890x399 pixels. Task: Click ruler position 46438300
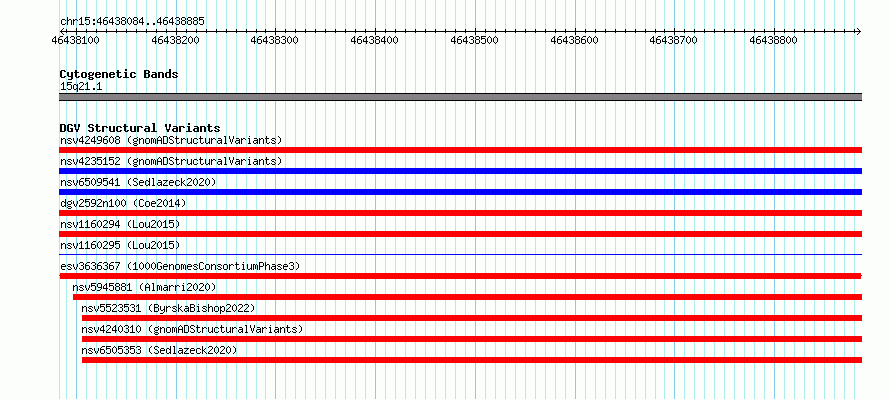[x=275, y=40]
